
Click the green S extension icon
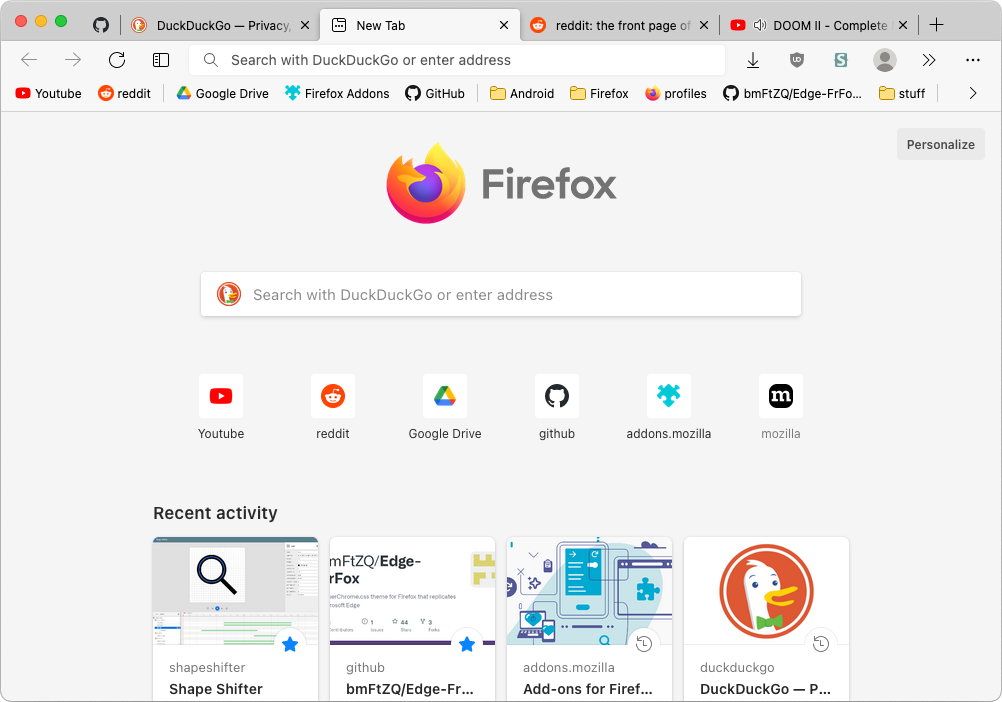(841, 60)
